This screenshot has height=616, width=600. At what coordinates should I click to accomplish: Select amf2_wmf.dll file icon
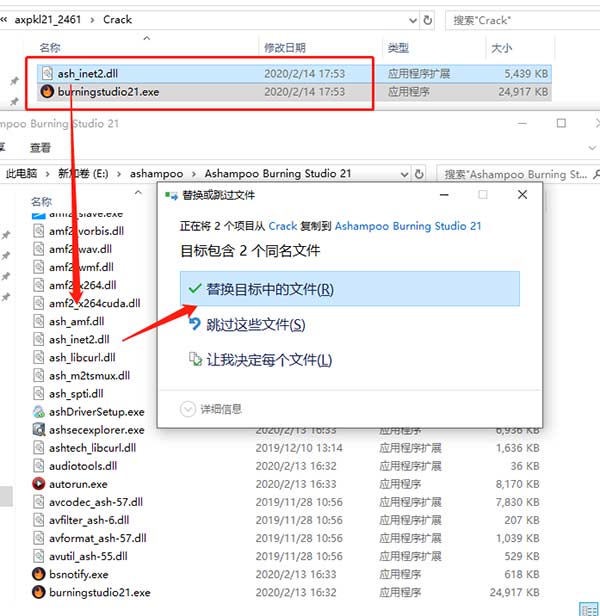click(x=39, y=267)
